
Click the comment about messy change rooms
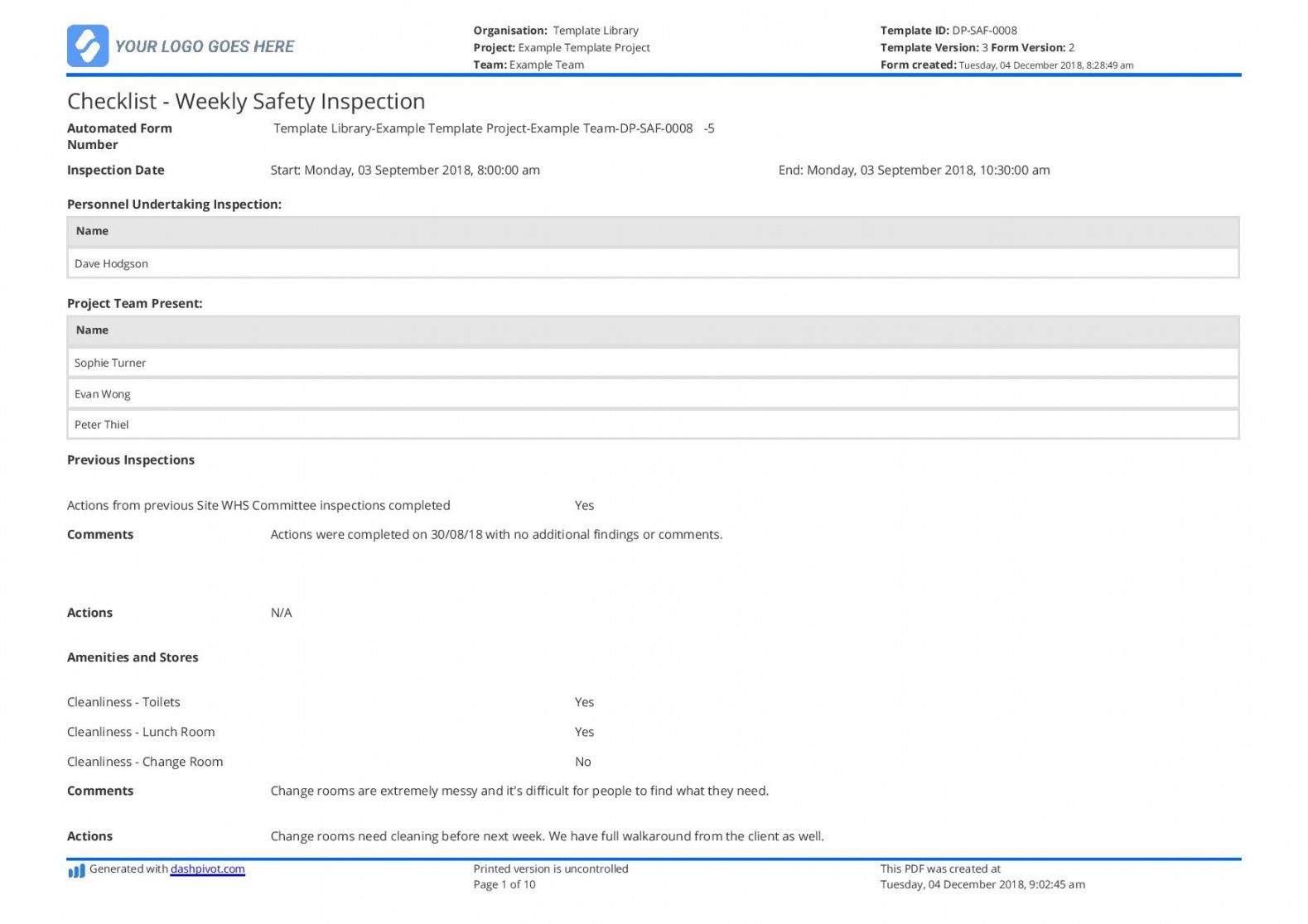click(x=519, y=791)
